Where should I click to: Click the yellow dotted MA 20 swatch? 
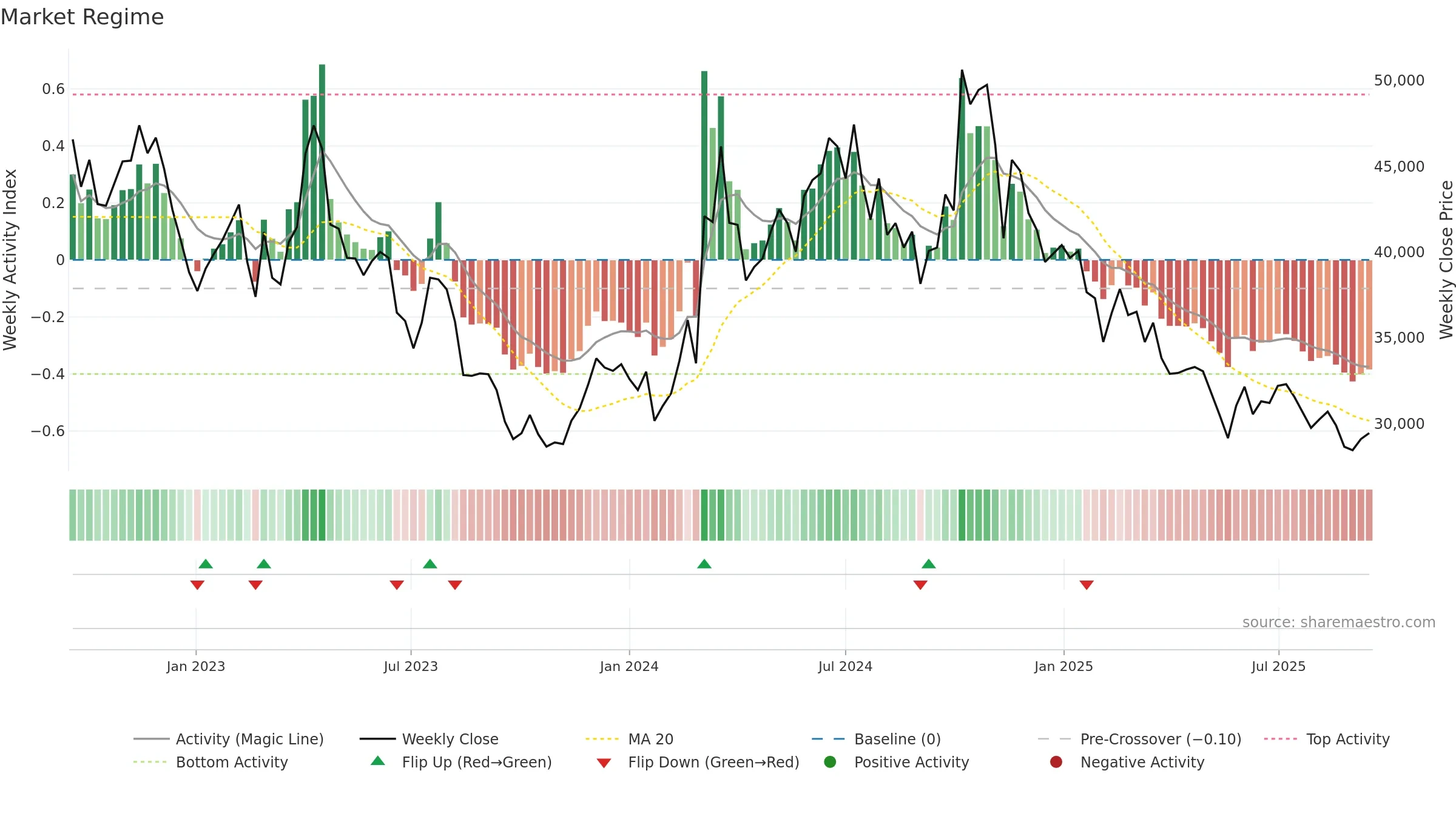coord(602,739)
